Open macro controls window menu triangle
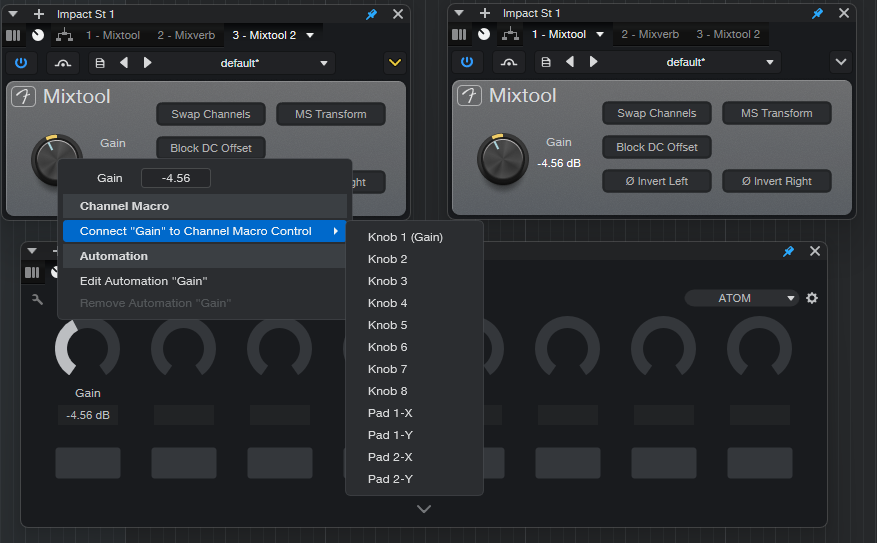The image size is (877, 543). tap(32, 251)
